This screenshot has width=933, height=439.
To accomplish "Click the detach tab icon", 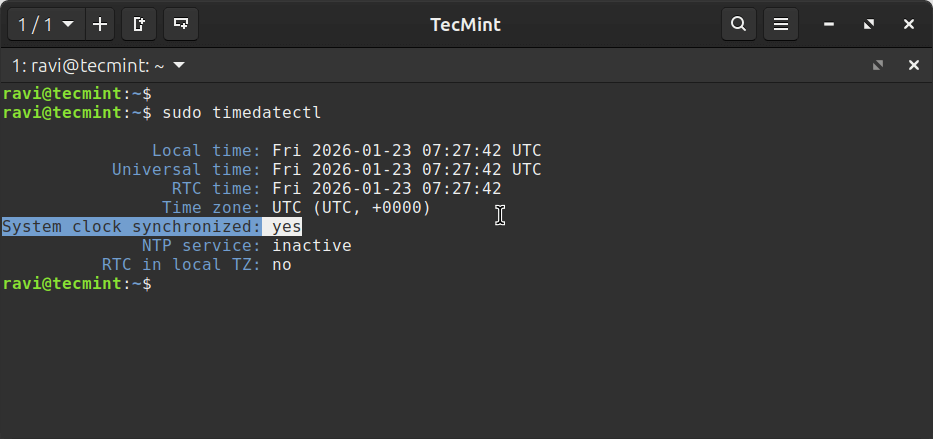I will [139, 24].
